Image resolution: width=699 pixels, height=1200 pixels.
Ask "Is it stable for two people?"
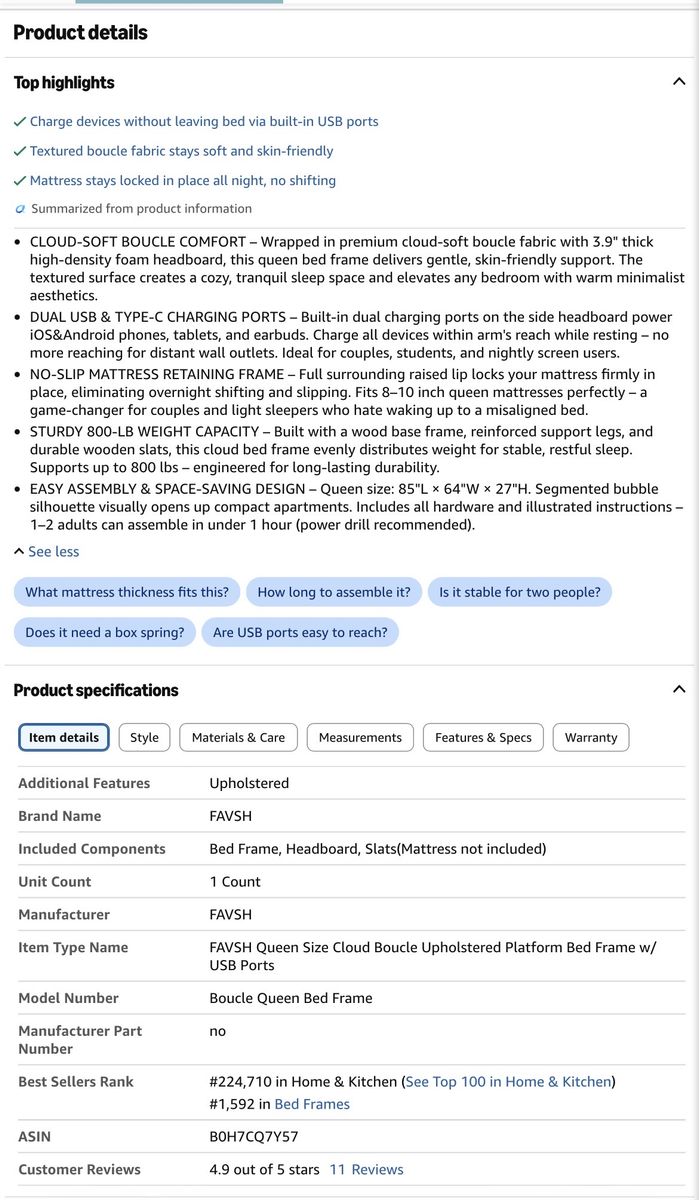pyautogui.click(x=520, y=592)
